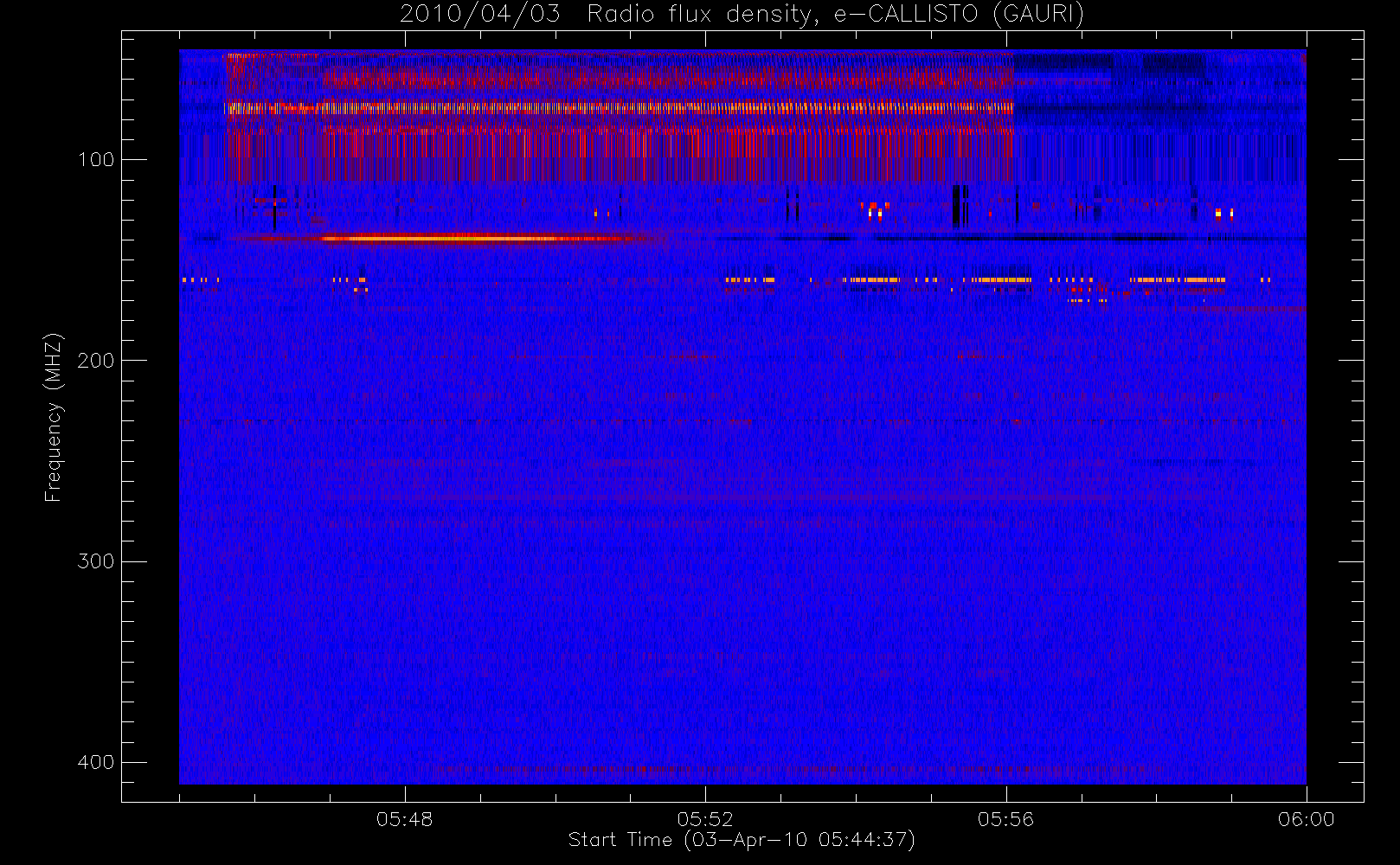Click the "Start Time (03-Apr-10 05:44:37)" label
The width and height of the screenshot is (1400, 865).
pyautogui.click(x=742, y=840)
